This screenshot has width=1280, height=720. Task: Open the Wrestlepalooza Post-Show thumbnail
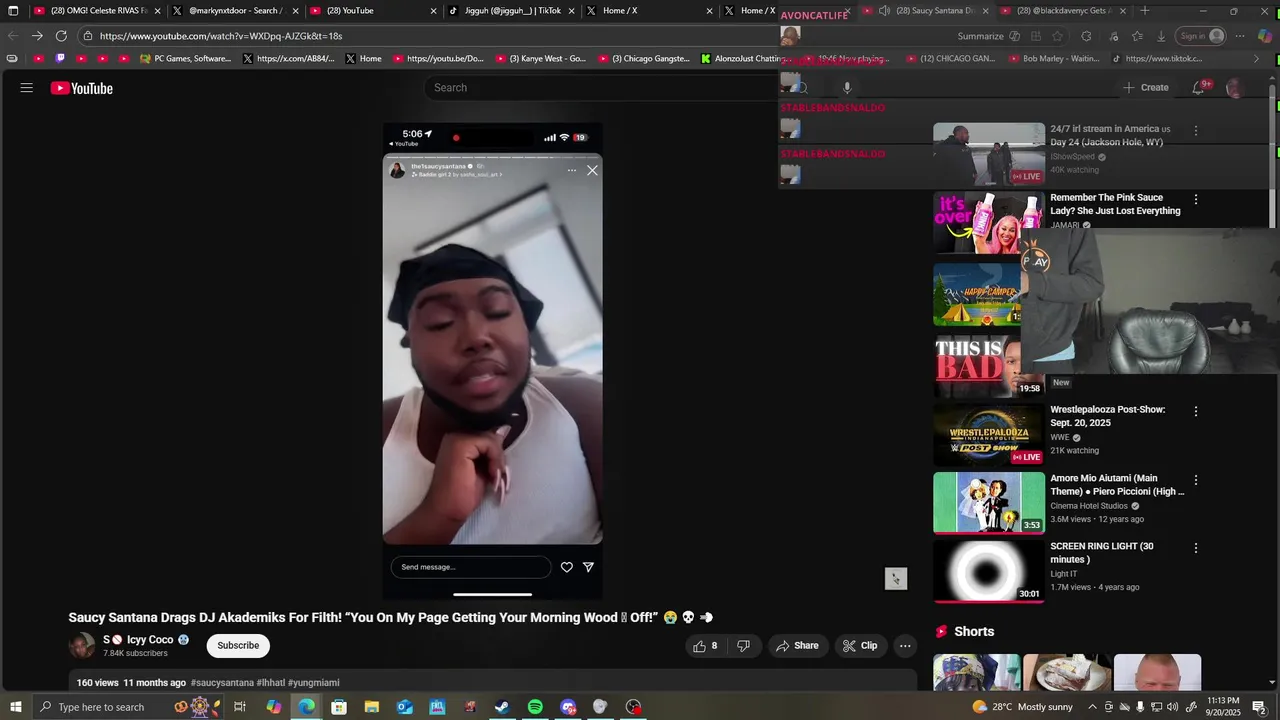[989, 434]
